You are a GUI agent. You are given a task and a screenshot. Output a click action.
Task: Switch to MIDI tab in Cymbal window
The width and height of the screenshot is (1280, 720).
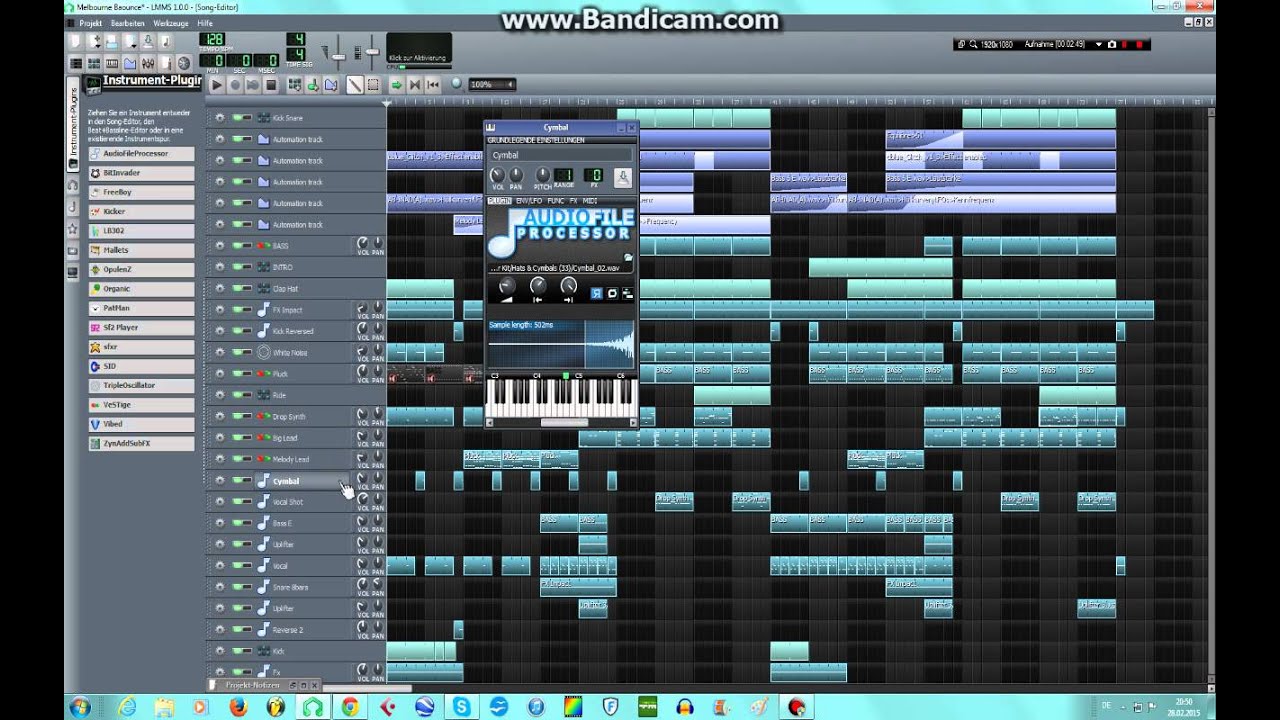590,201
